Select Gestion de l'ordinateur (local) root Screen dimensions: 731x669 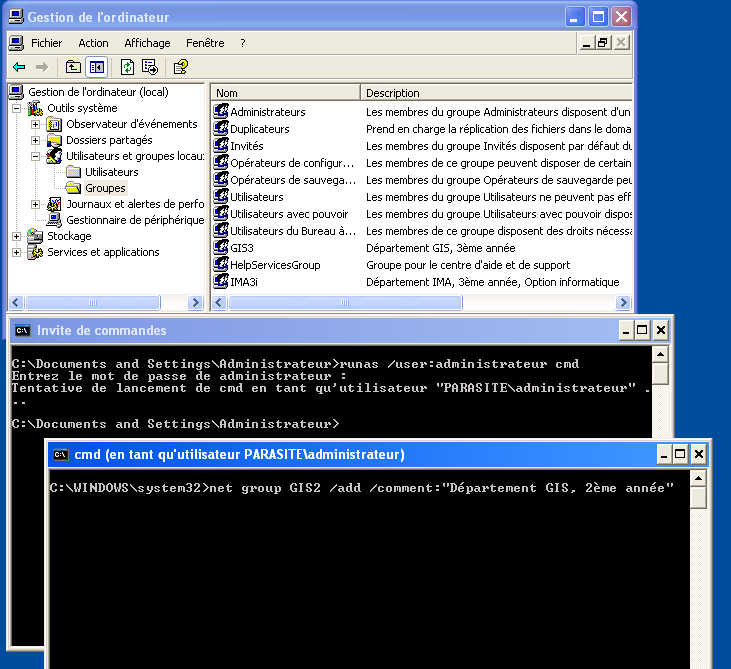click(98, 92)
